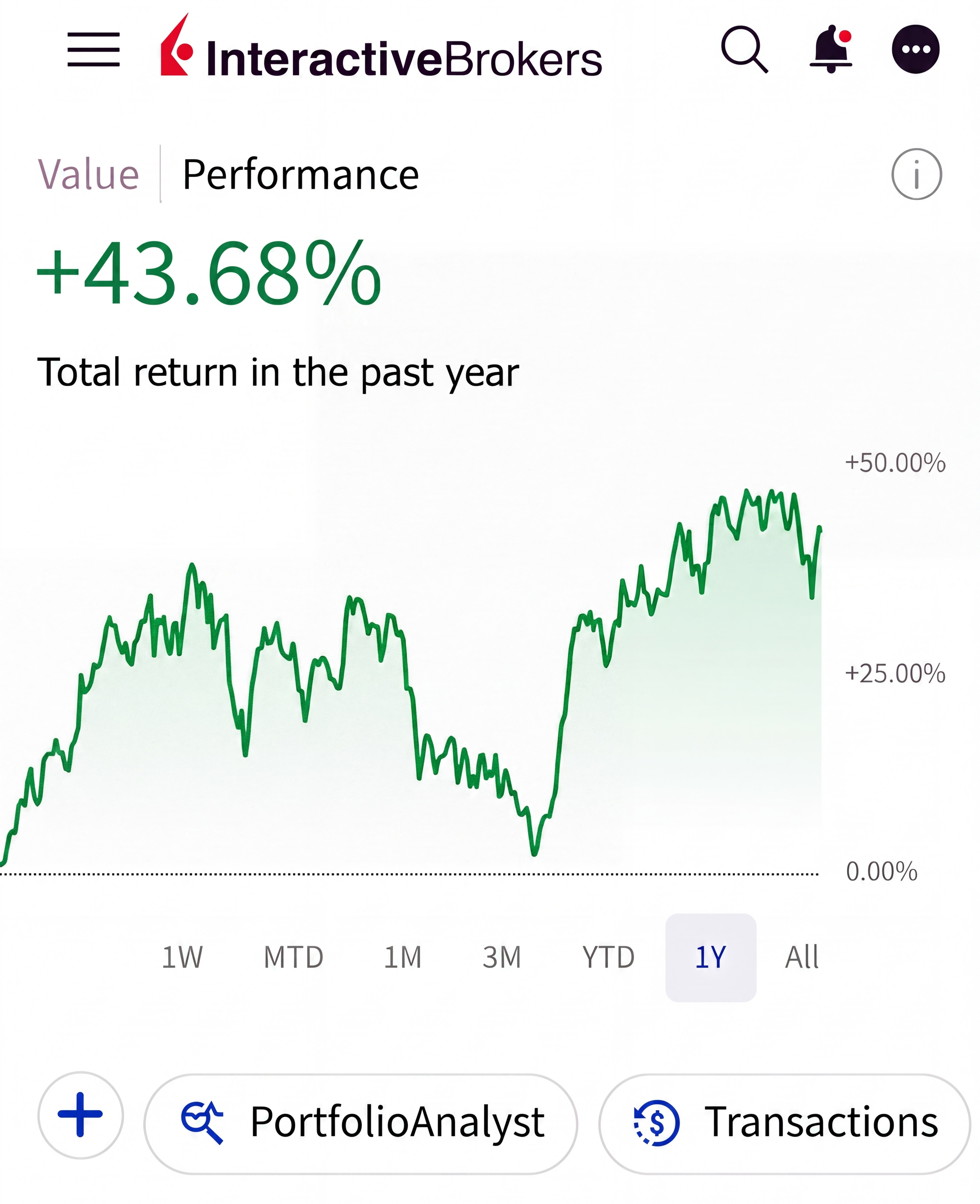Show performance info circle icon

[916, 174]
